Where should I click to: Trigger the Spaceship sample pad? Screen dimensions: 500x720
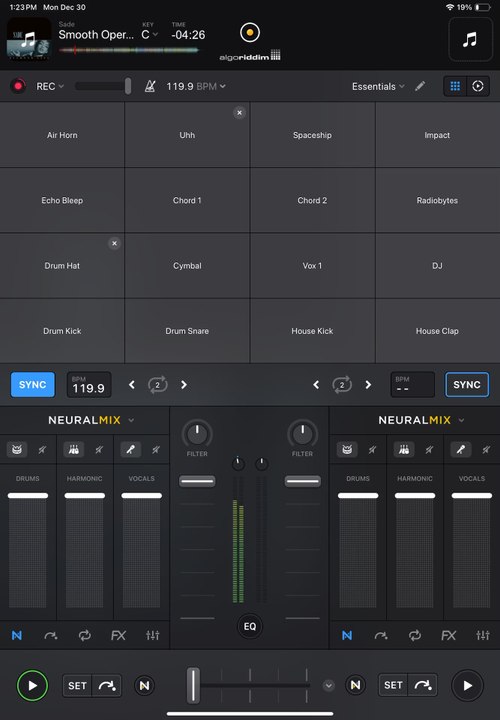[x=312, y=135]
